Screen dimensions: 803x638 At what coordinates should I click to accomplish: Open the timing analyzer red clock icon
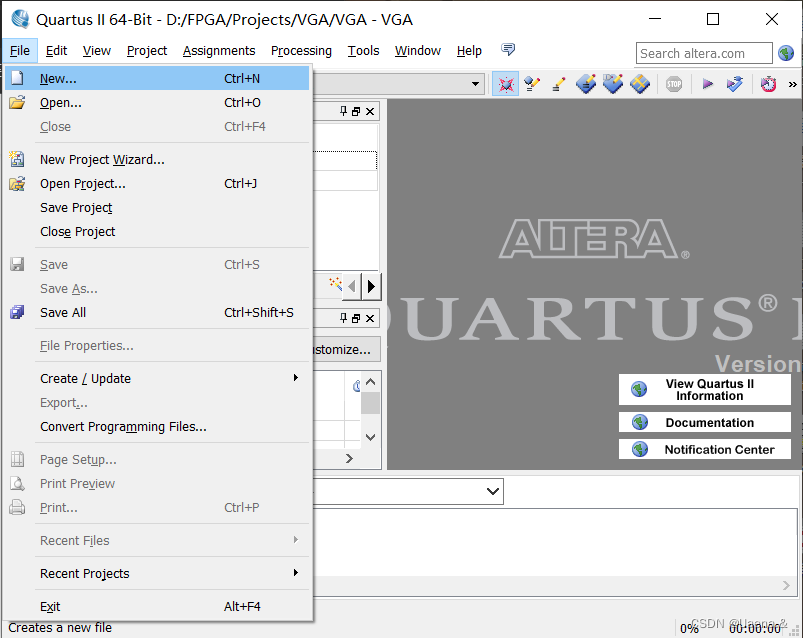click(768, 84)
